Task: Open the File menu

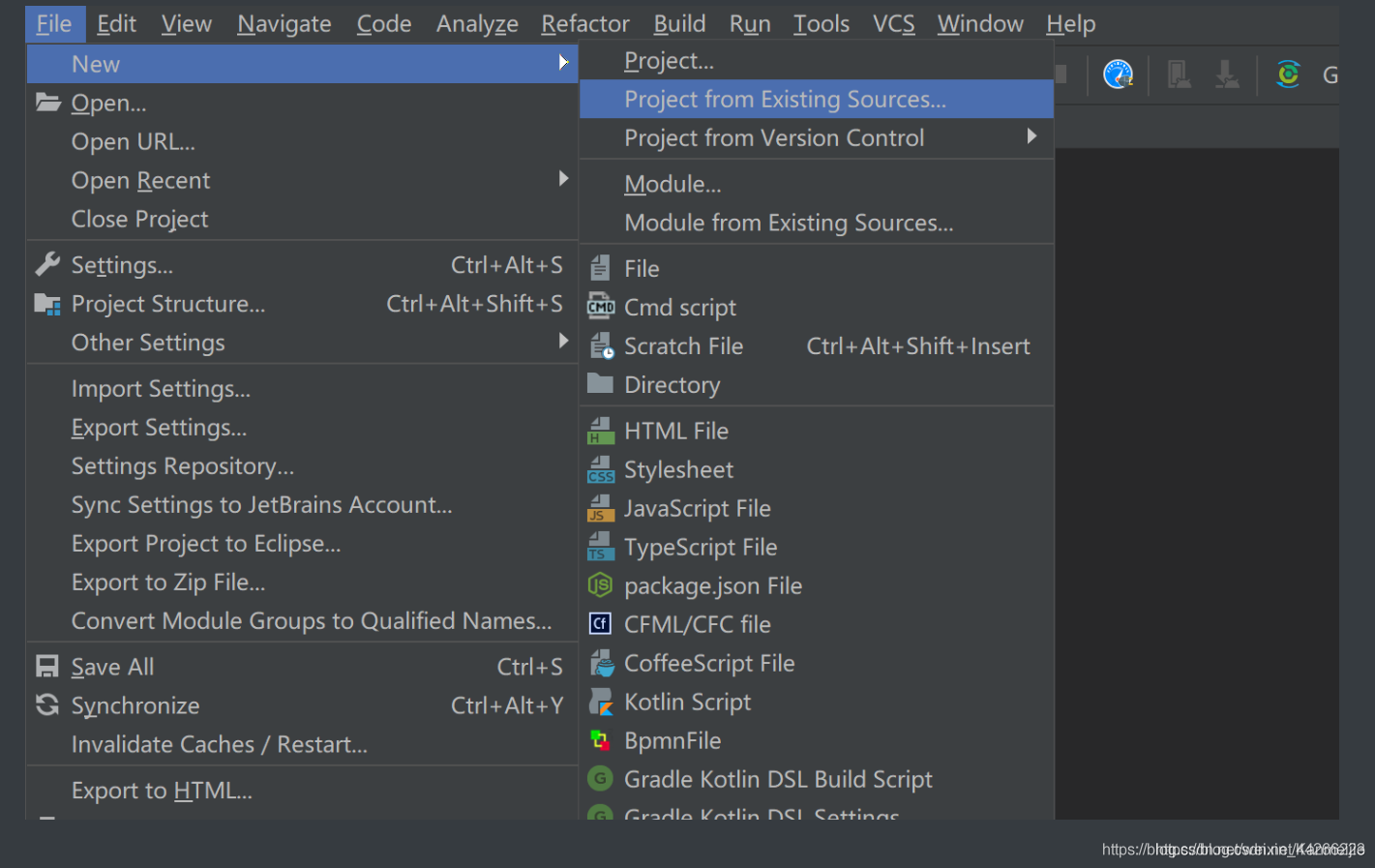Action: pos(54,23)
